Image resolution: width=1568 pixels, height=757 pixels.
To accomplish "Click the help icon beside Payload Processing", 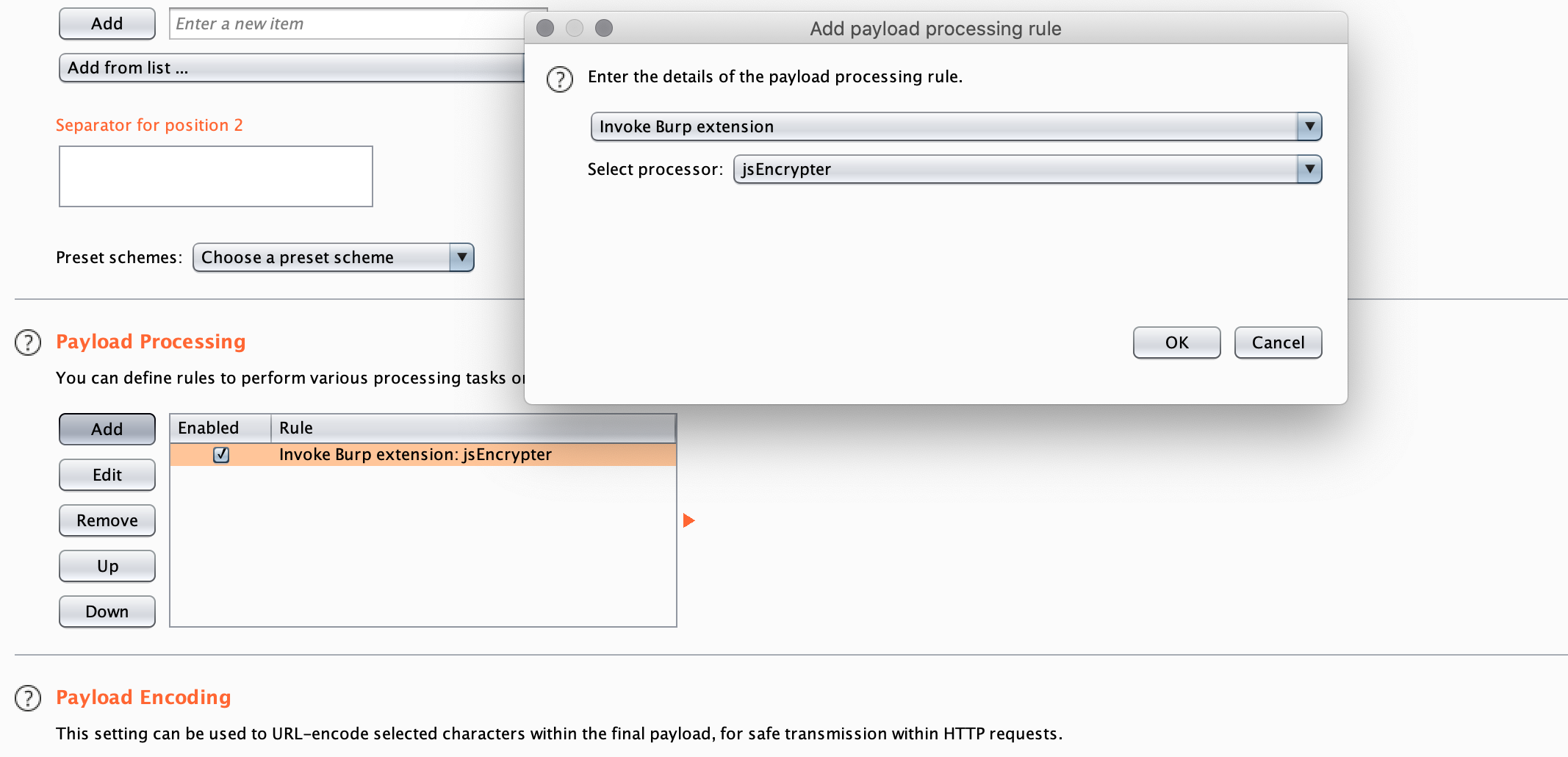I will point(28,342).
